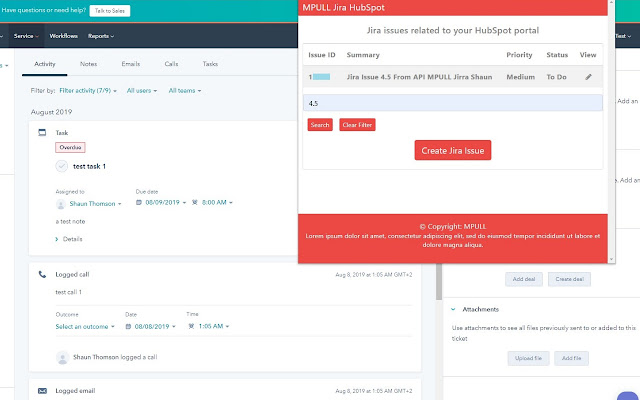
Task: Click avatar beside Shaun Thomson logged a call
Action: [x=62, y=358]
